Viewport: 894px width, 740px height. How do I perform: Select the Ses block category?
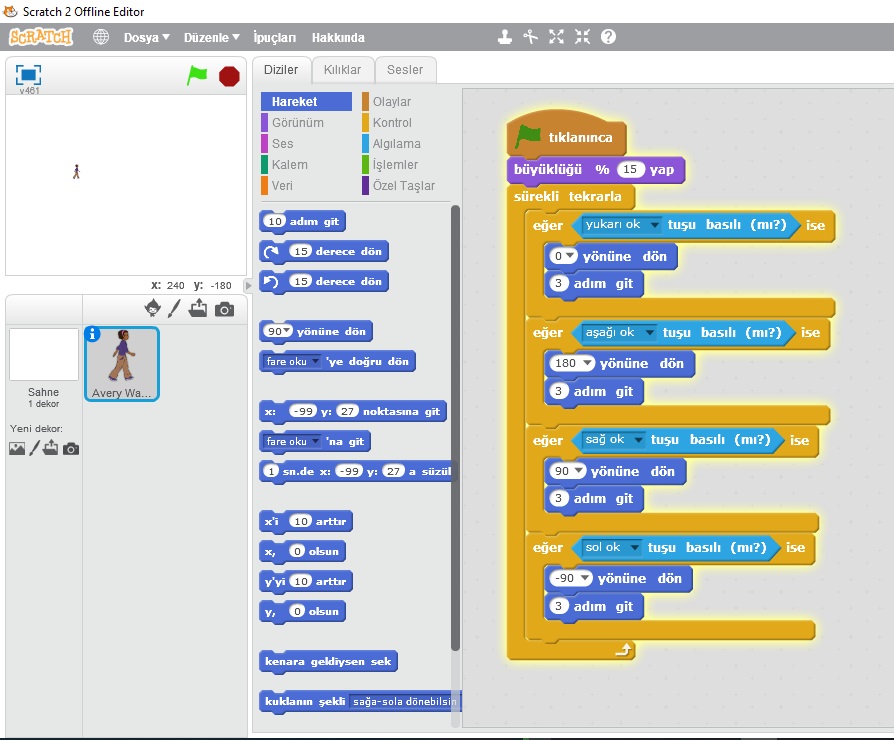283,144
